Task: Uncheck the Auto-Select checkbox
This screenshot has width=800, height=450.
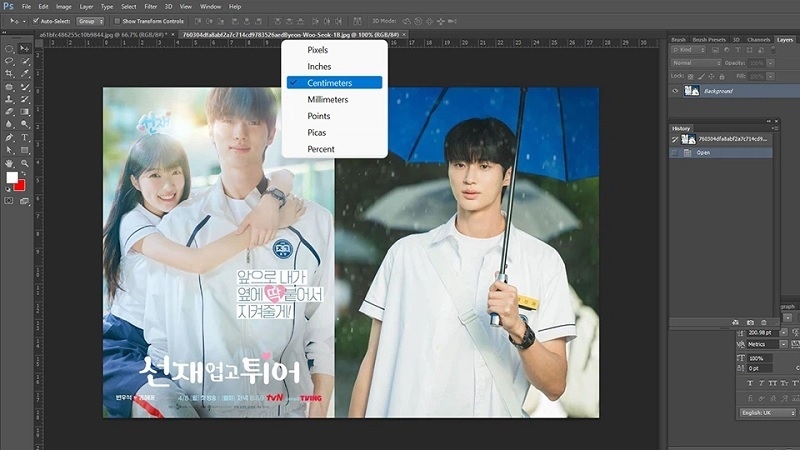Action: [36, 20]
